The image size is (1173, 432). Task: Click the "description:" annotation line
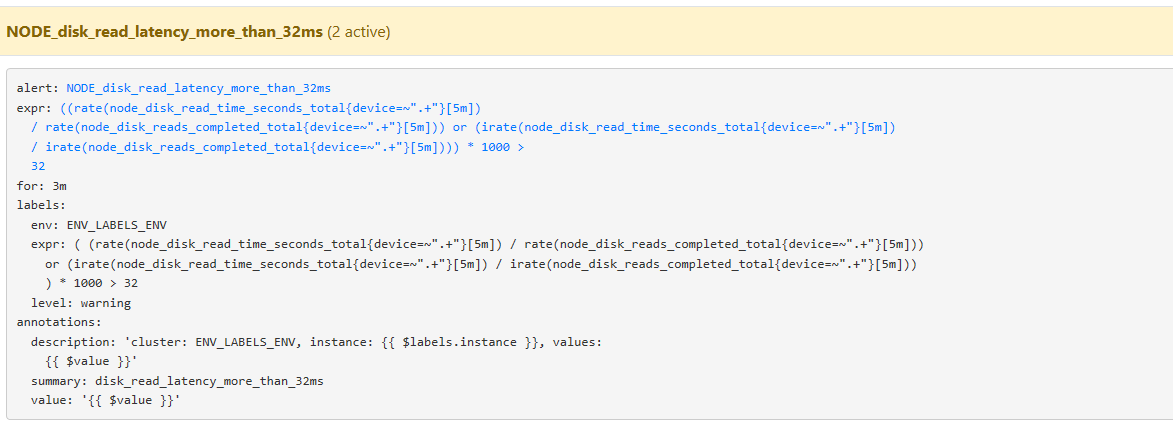[317, 342]
